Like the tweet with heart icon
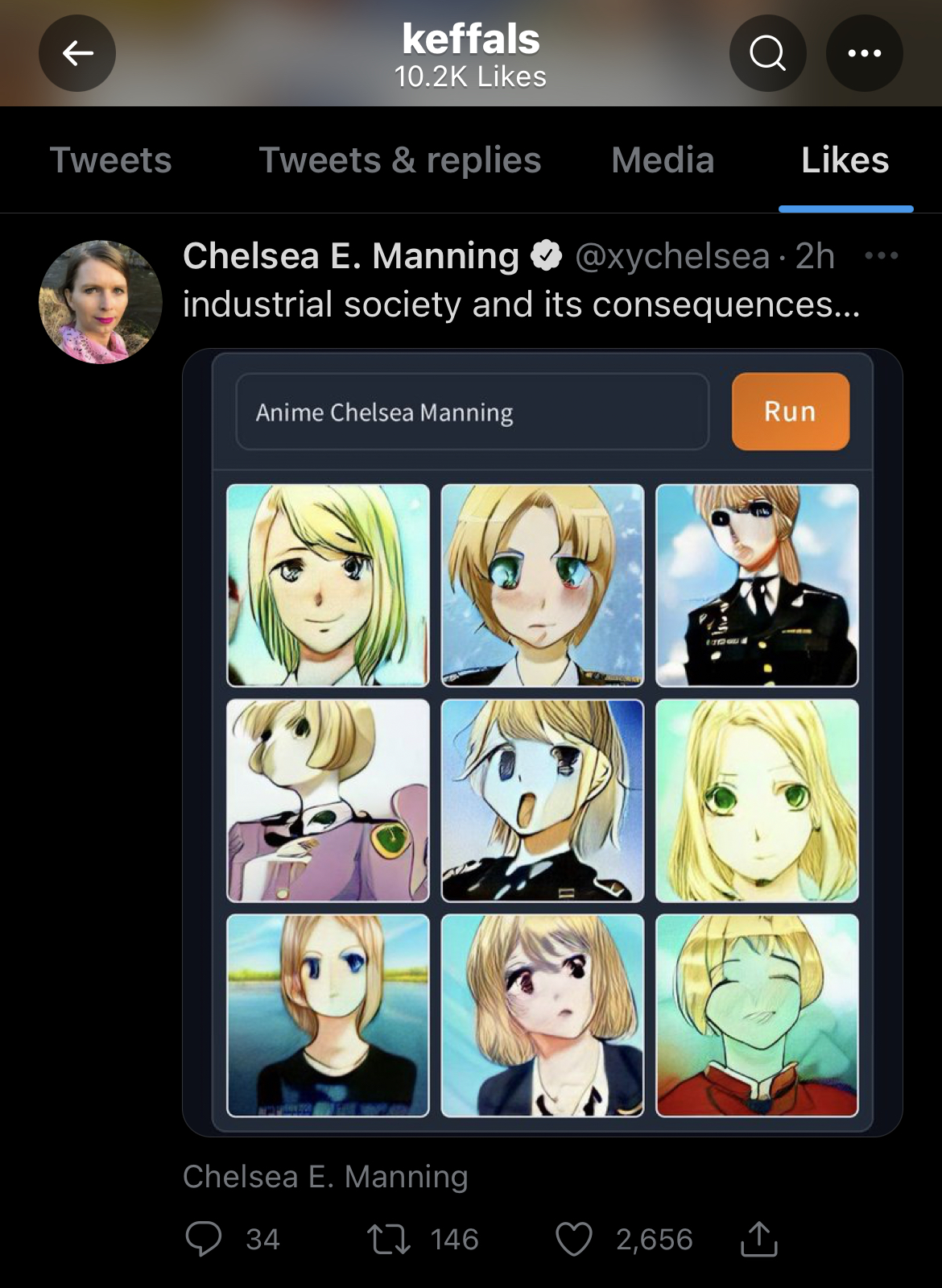 pos(574,1239)
